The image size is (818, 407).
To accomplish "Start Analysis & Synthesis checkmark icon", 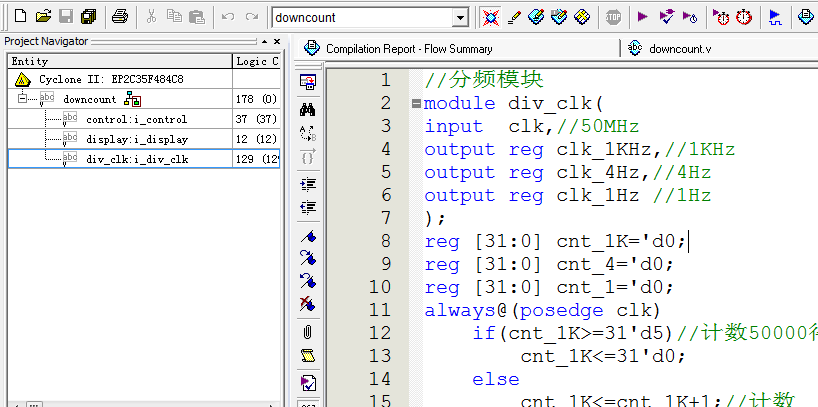I will 667,17.
